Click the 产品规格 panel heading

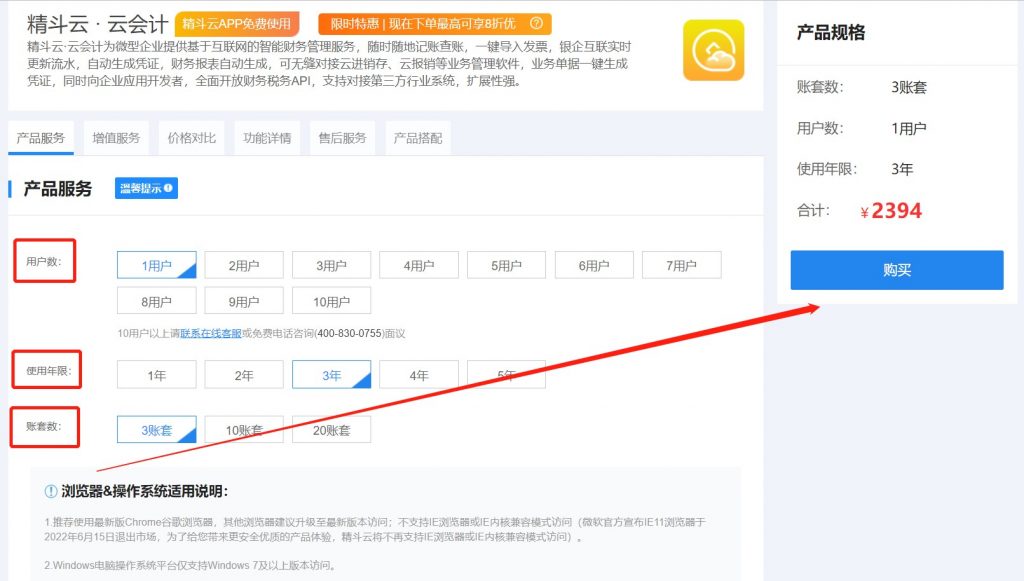click(x=831, y=32)
